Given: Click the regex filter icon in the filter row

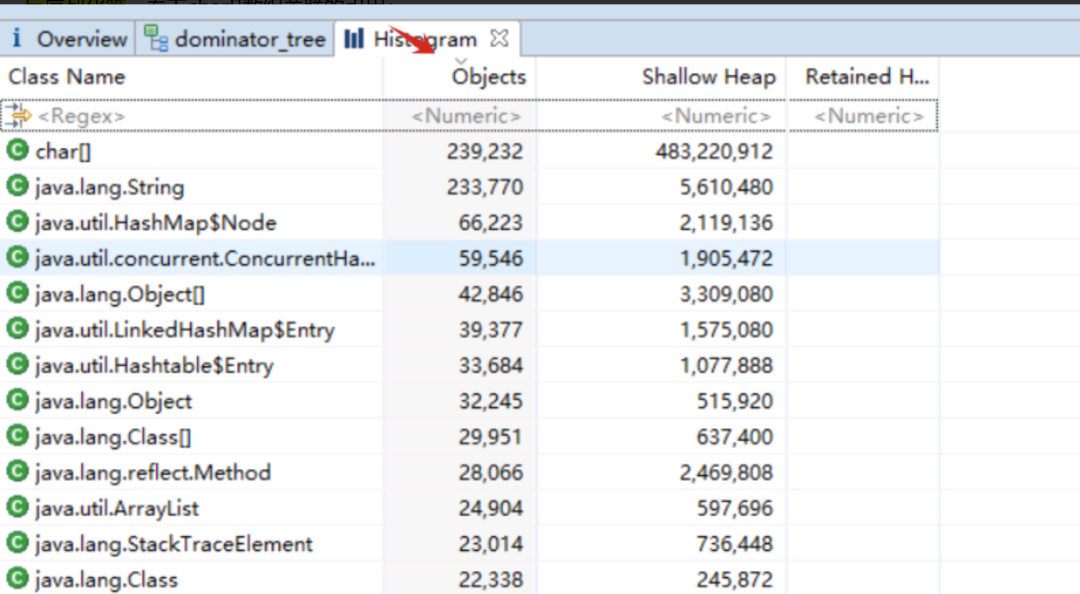Looking at the screenshot, I should pyautogui.click(x=17, y=115).
